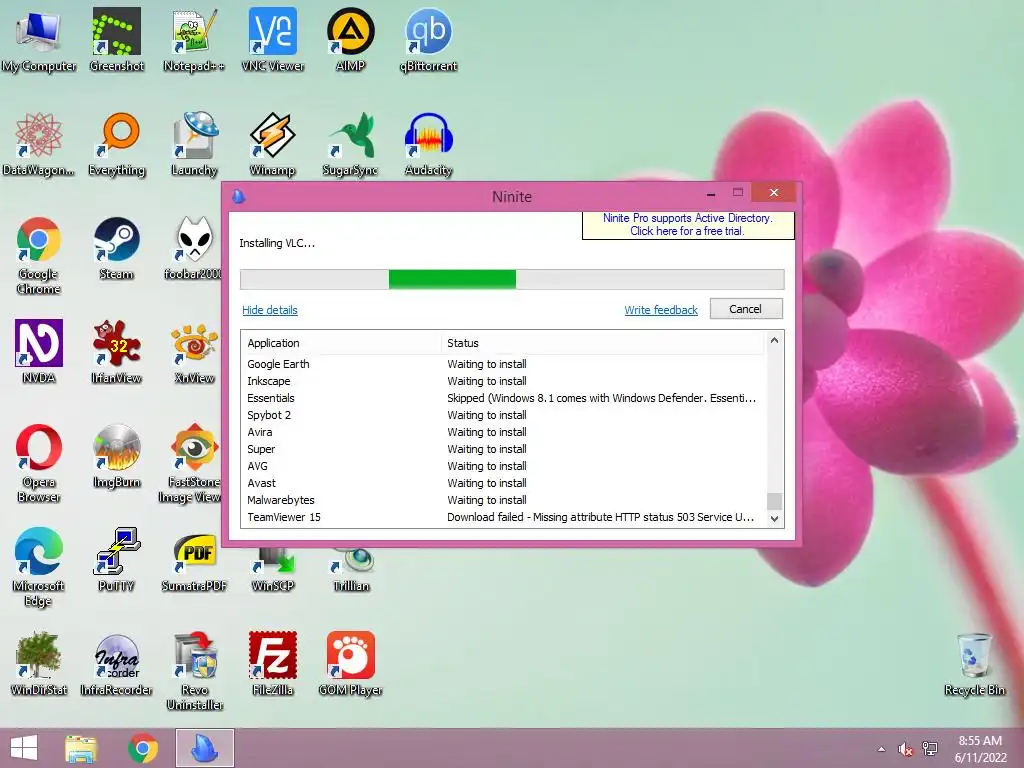Click the Ninite icon in the title bar
This screenshot has height=768, width=1024.
click(x=238, y=196)
